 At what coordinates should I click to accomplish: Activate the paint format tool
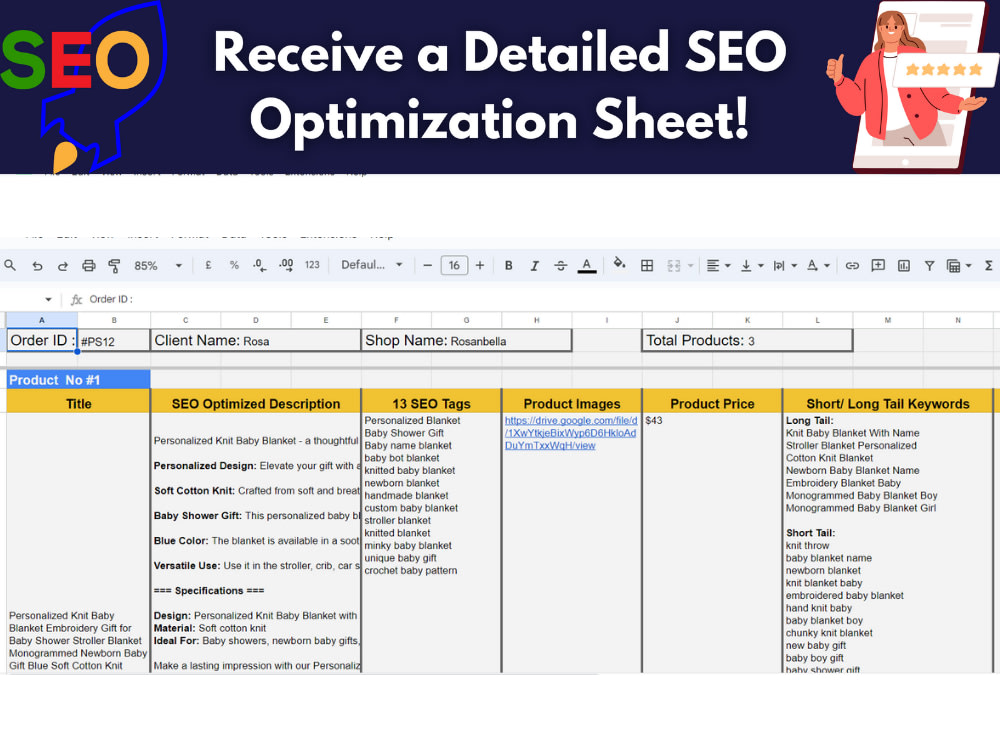tap(115, 265)
